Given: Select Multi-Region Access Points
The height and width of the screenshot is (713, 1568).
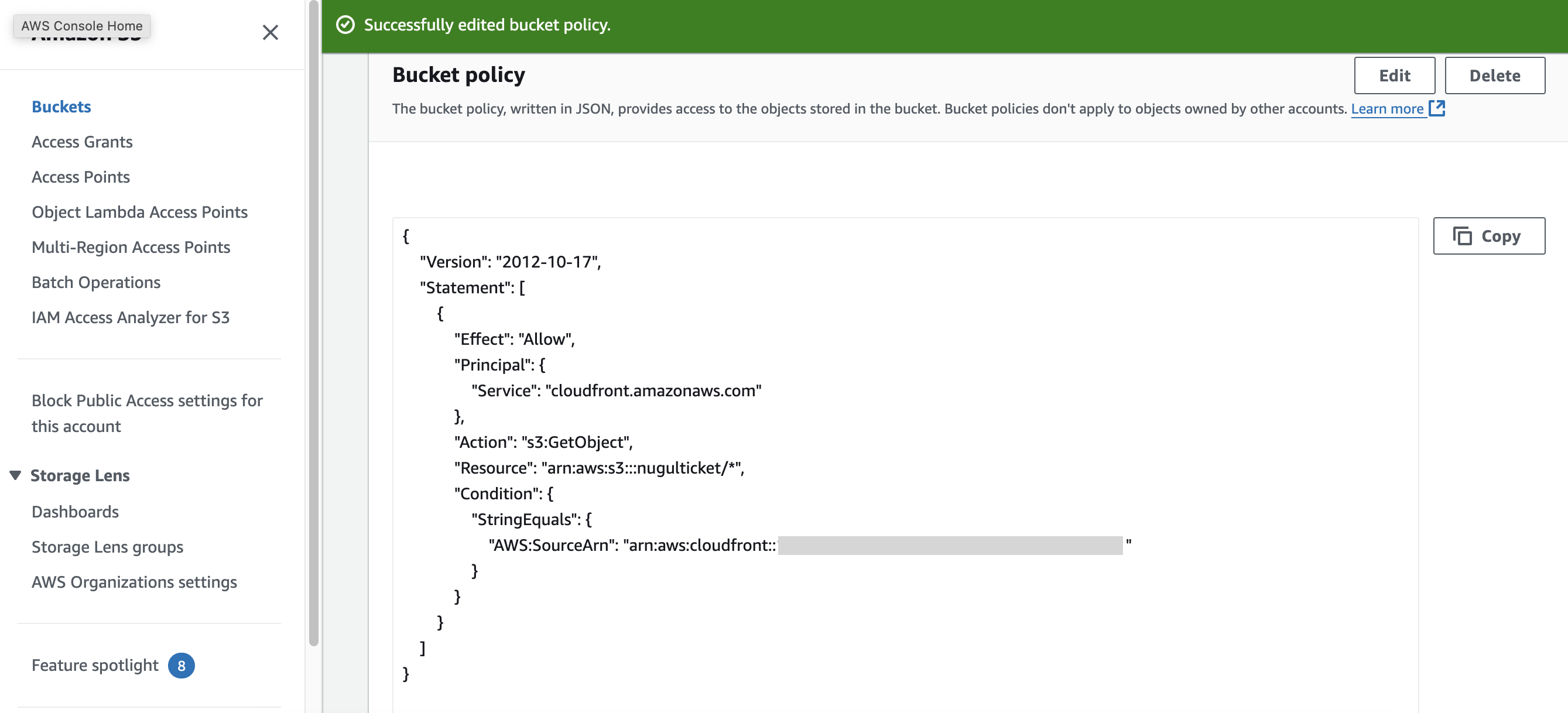Looking at the screenshot, I should coord(131,248).
